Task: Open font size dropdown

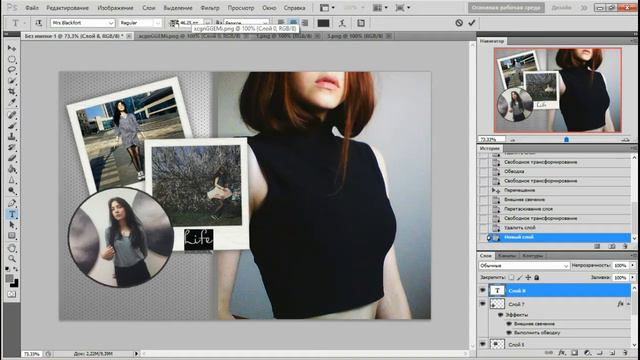Action: pyautogui.click(x=207, y=23)
